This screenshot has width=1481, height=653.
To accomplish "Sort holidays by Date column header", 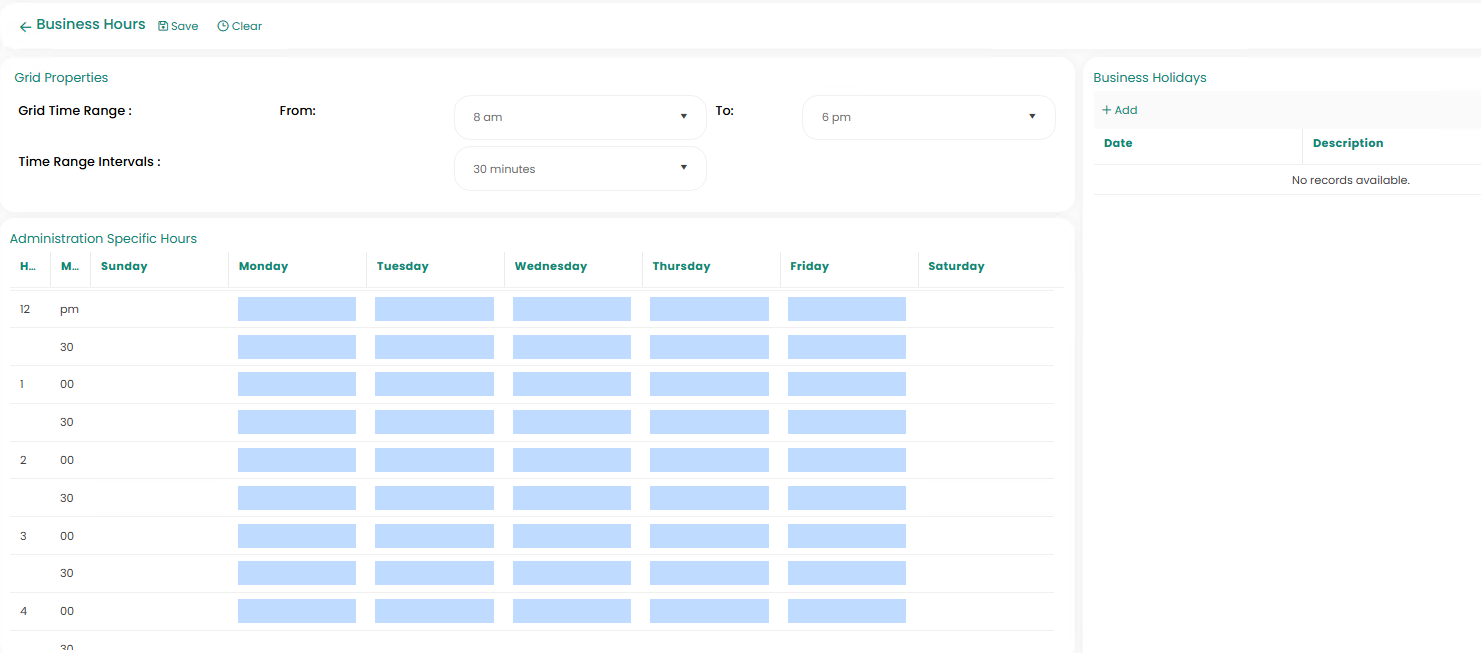I will tap(1118, 143).
